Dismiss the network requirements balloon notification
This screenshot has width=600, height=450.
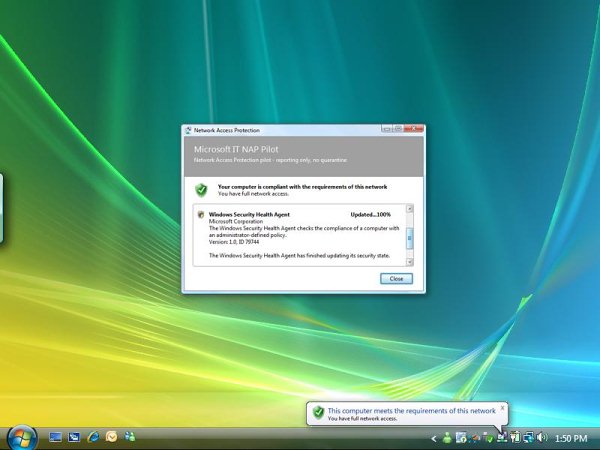[x=502, y=408]
